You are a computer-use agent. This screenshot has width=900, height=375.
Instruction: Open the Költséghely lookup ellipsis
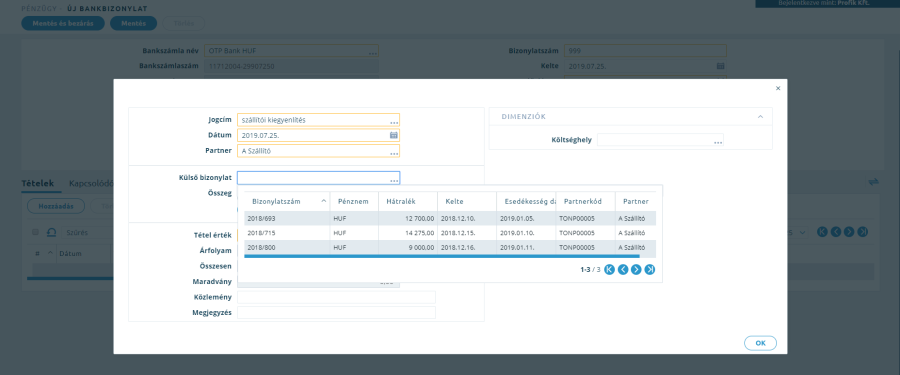tap(718, 142)
